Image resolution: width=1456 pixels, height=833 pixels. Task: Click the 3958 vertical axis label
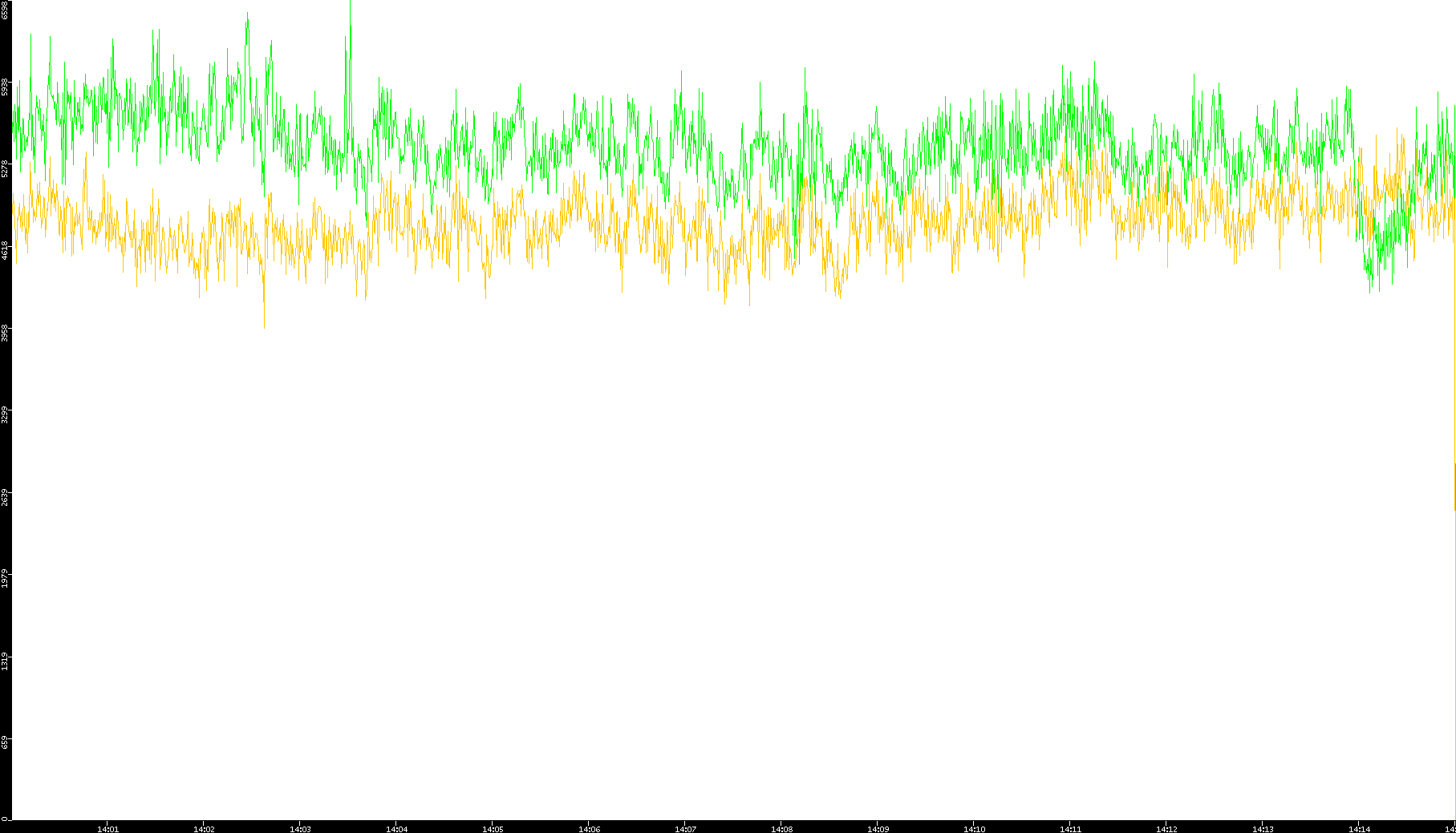pyautogui.click(x=5, y=333)
